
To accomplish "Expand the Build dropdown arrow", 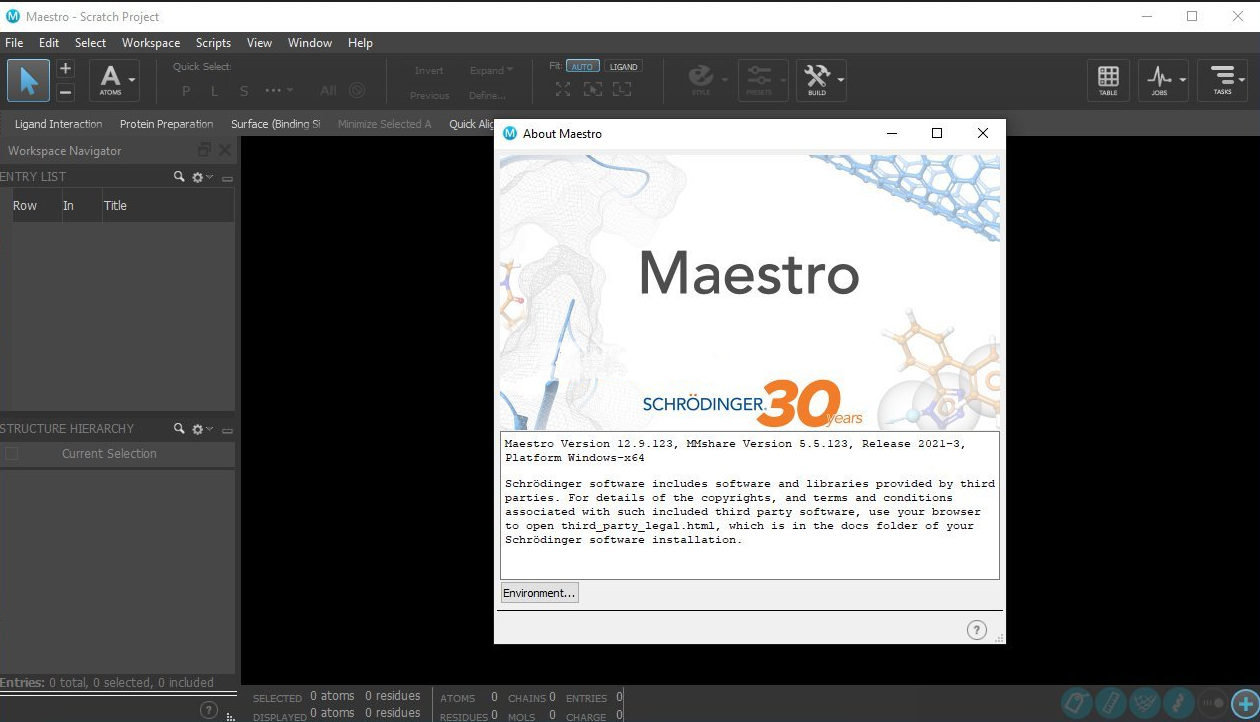I will (841, 80).
